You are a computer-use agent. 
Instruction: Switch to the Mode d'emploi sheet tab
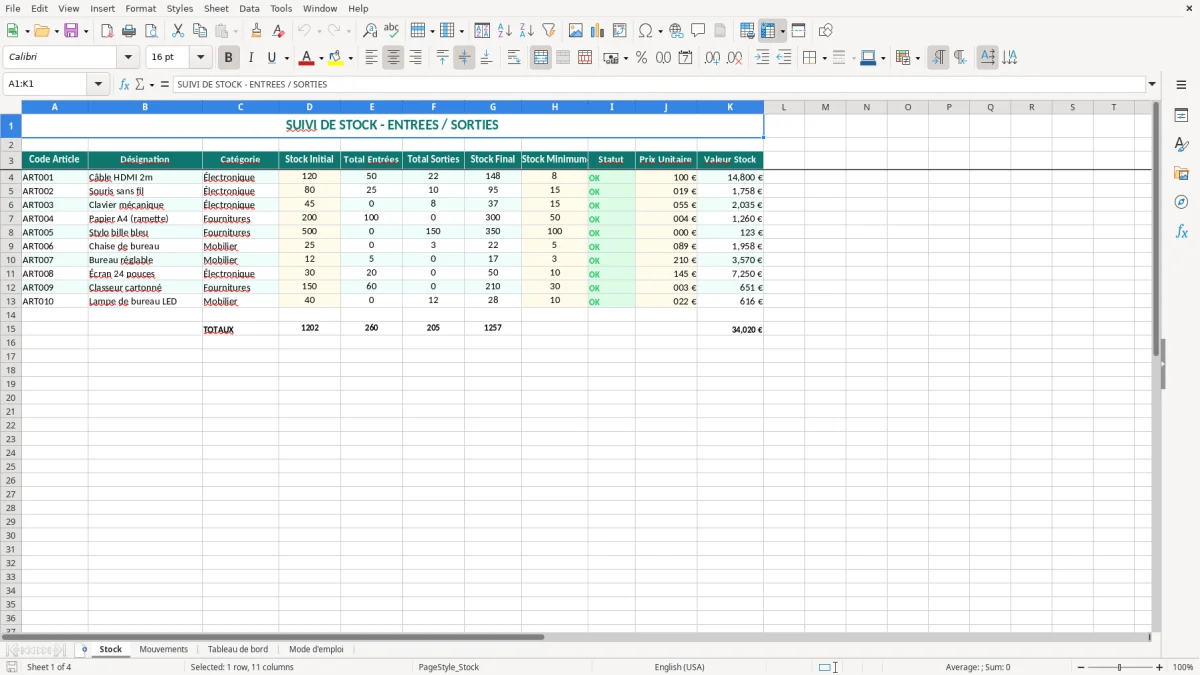click(x=316, y=650)
